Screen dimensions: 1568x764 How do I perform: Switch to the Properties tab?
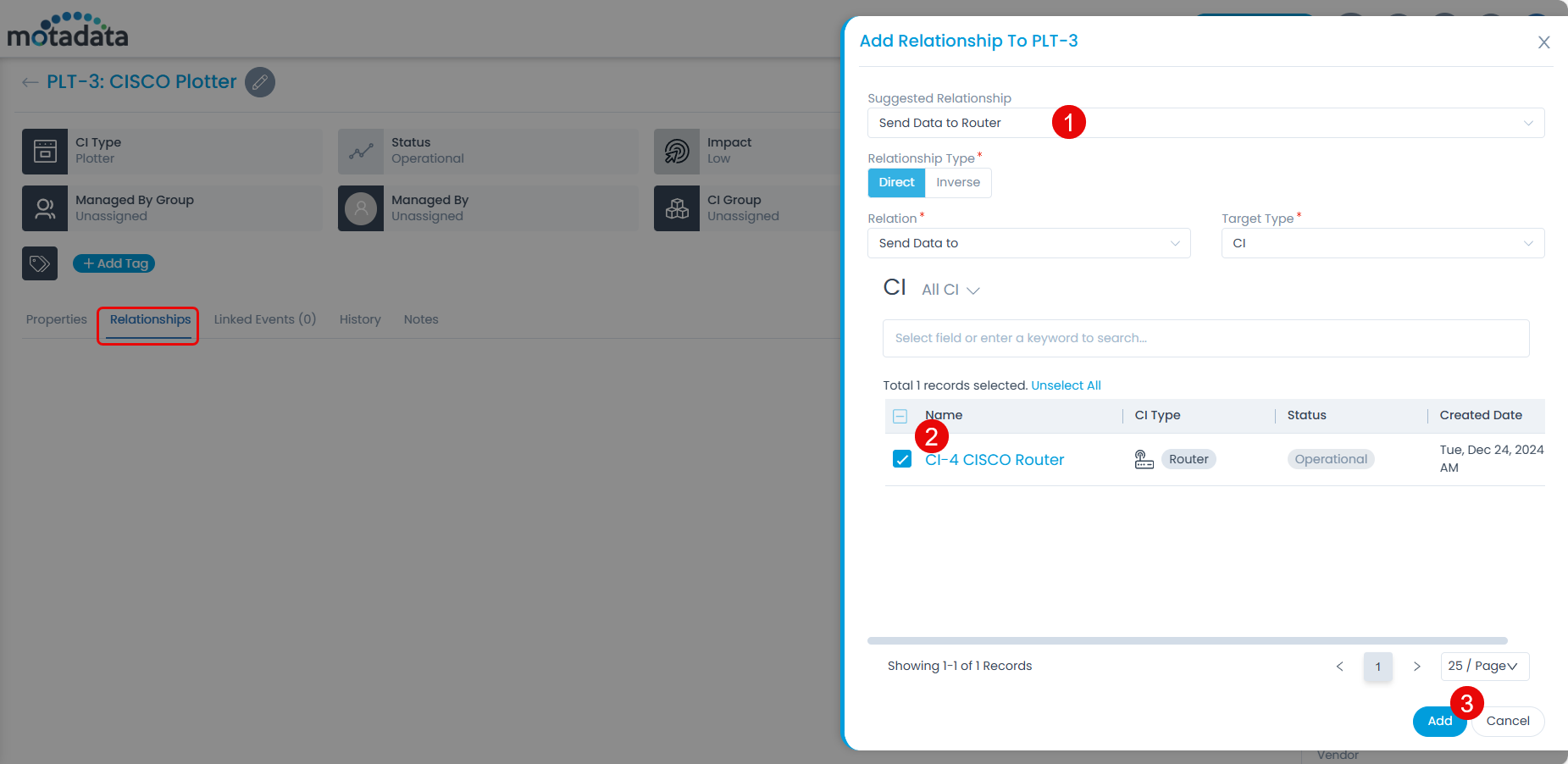57,319
